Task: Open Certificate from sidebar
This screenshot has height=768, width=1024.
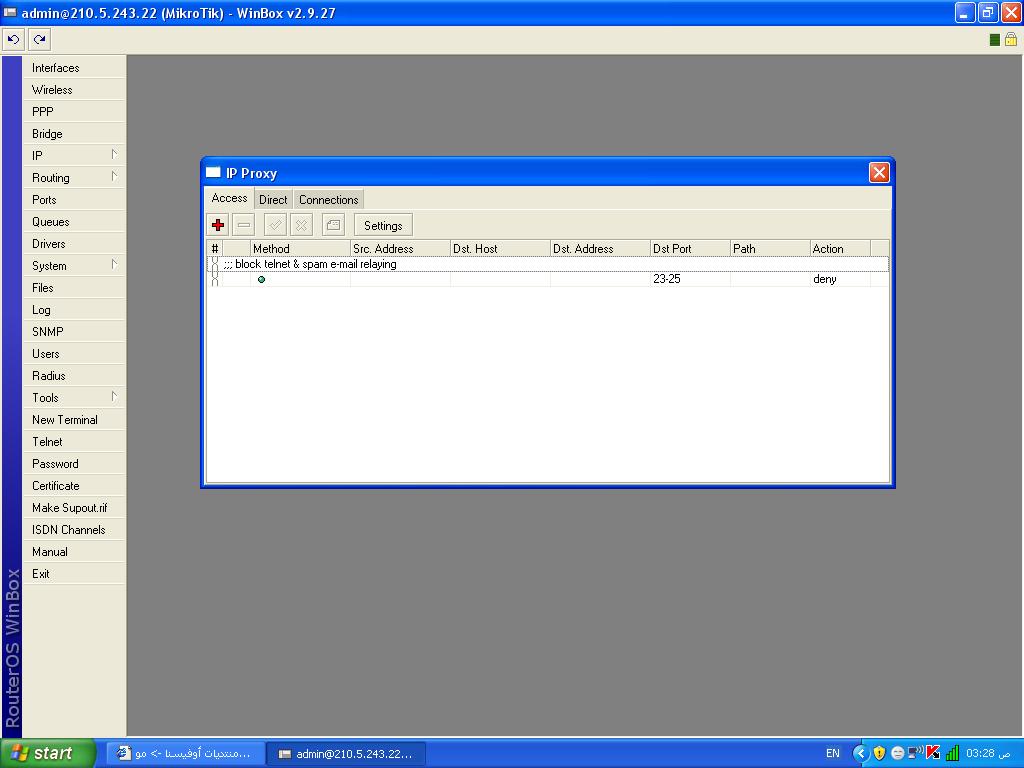Action: [x=74, y=486]
